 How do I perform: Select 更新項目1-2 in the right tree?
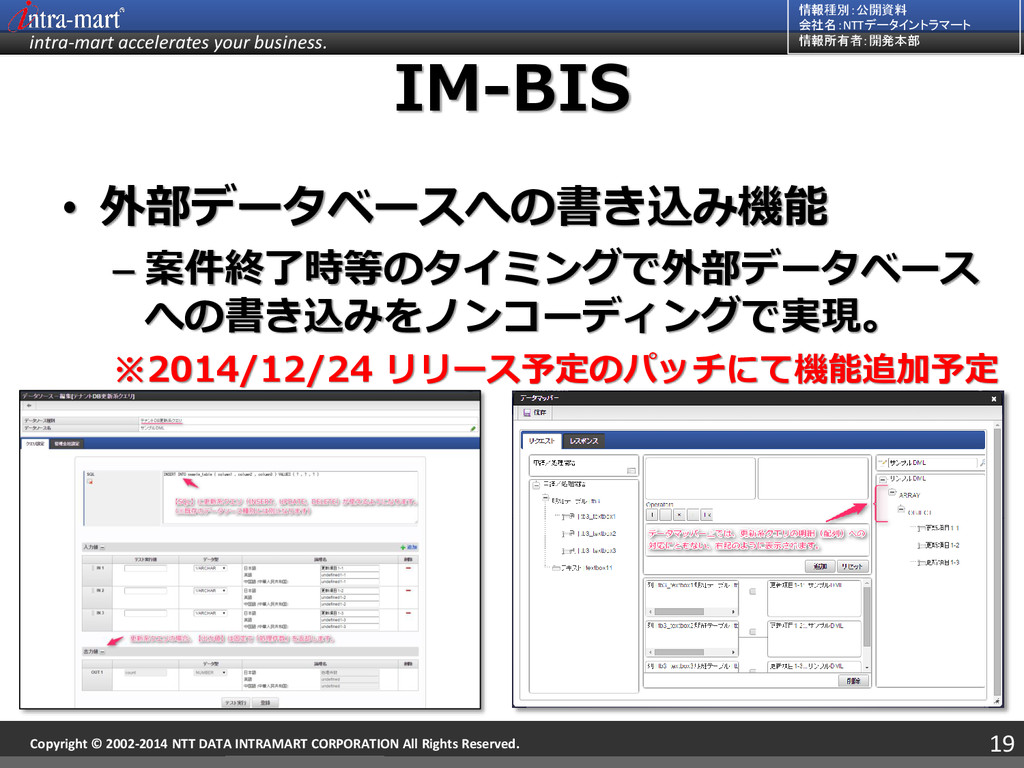click(x=937, y=545)
